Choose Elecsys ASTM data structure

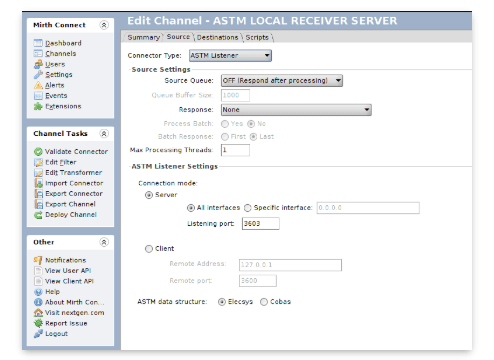(222, 302)
